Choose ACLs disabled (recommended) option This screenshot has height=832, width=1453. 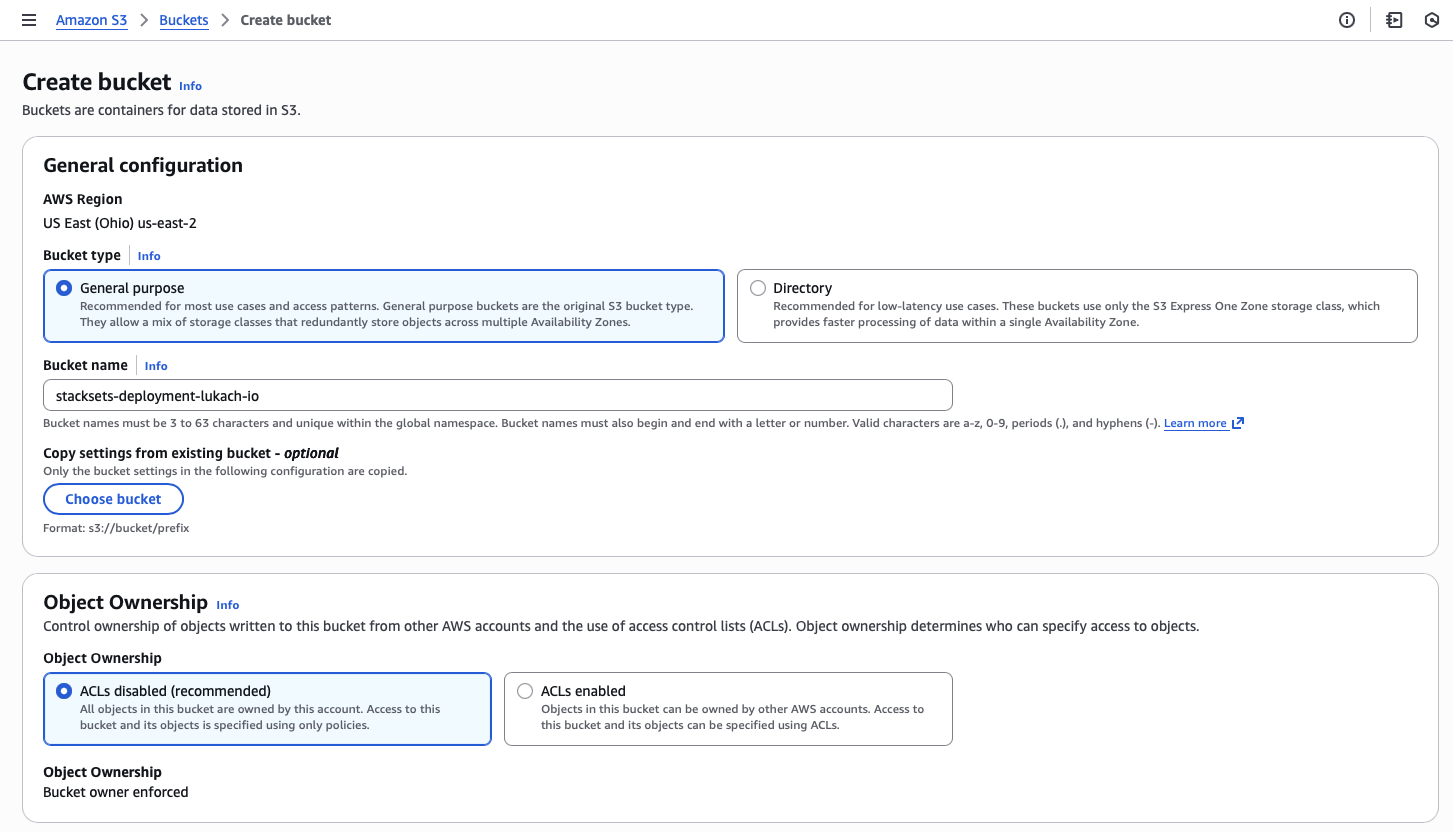click(65, 691)
